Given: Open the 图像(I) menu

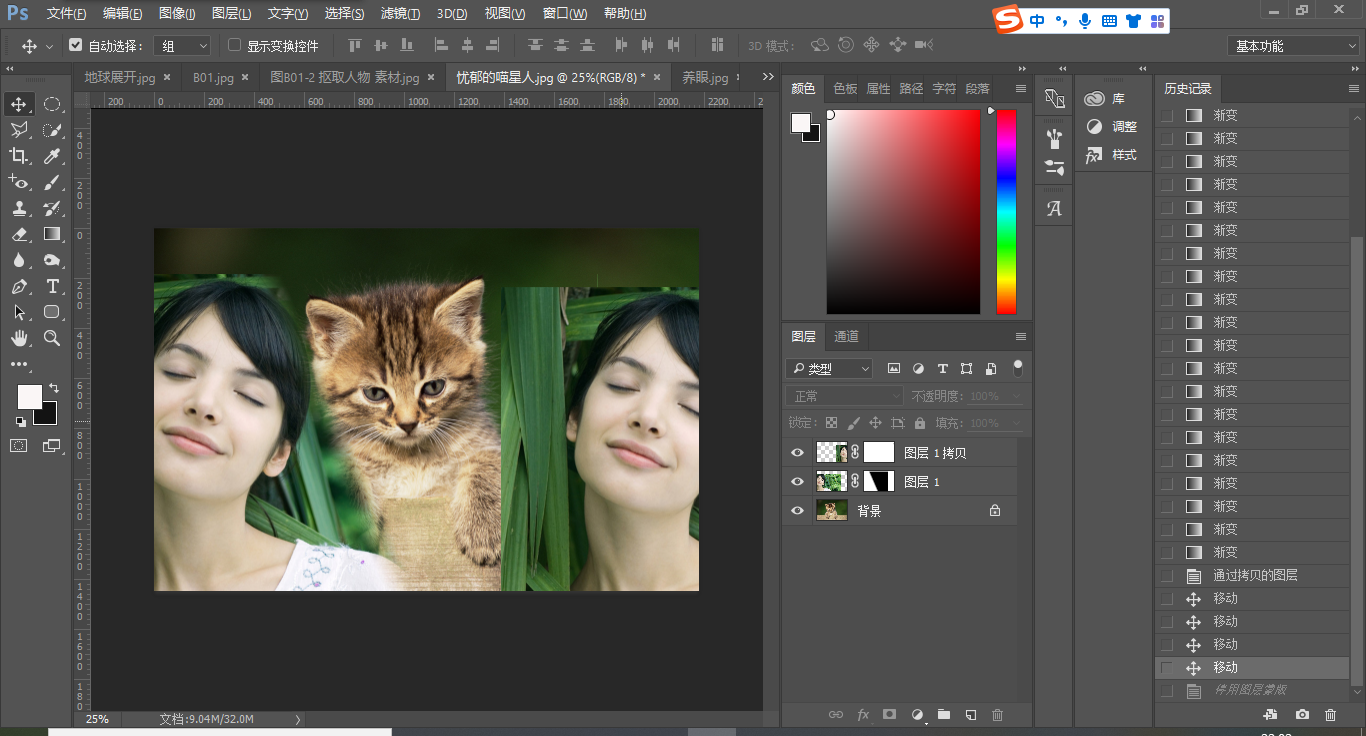Looking at the screenshot, I should click(x=177, y=14).
